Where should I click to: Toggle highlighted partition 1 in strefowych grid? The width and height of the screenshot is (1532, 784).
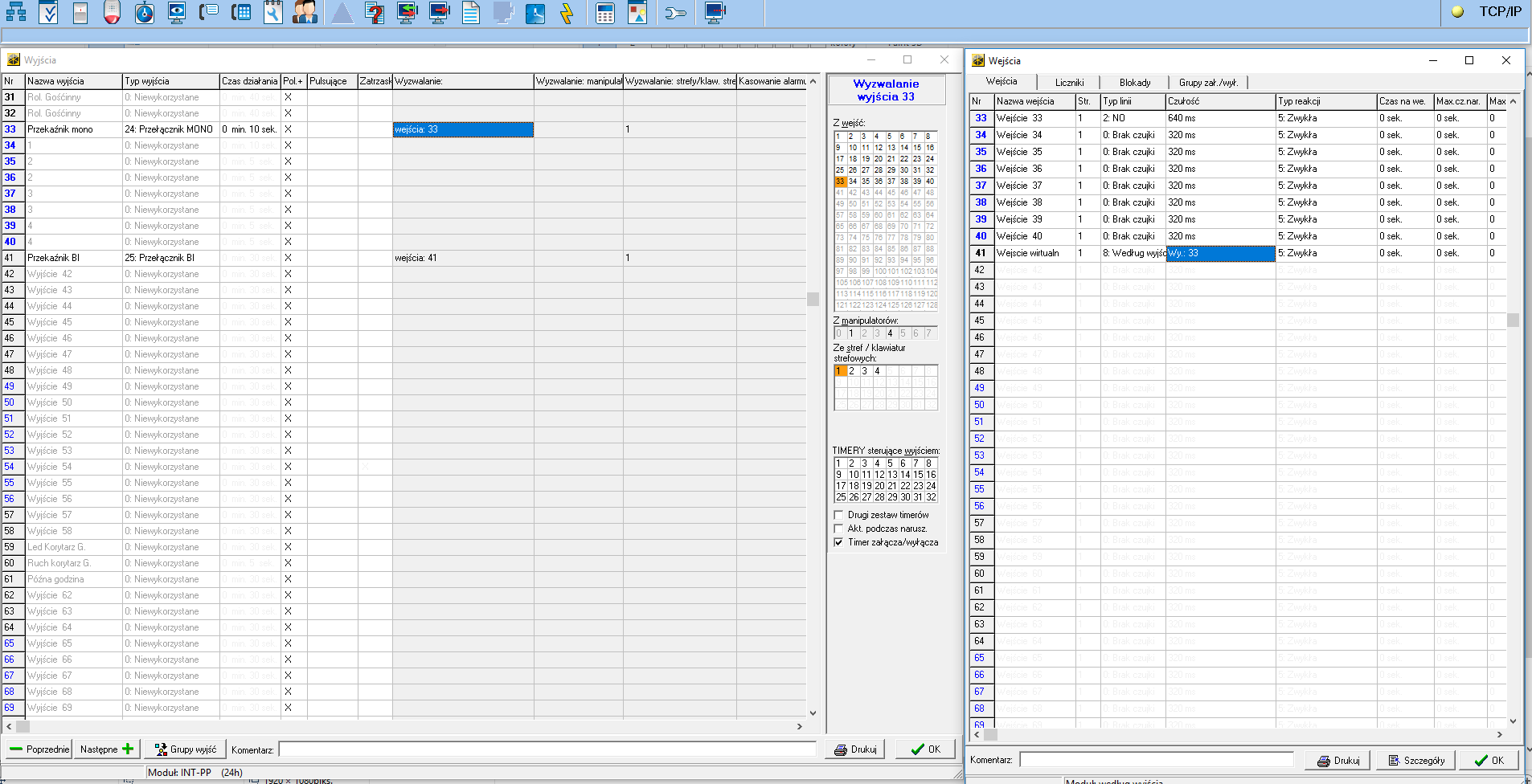pos(840,371)
